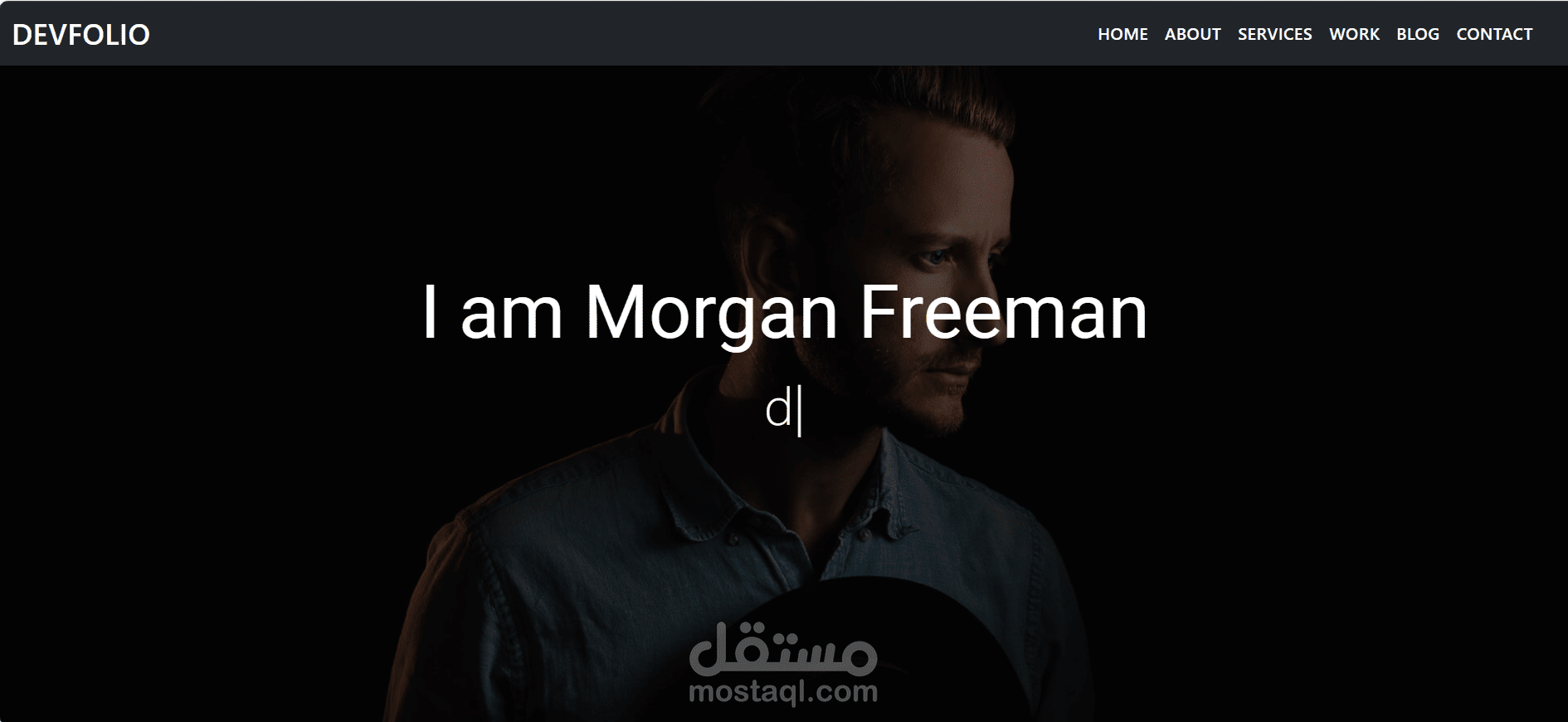Image resolution: width=1568 pixels, height=722 pixels.
Task: Select SERVICES in the navigation bar
Action: pos(1274,34)
